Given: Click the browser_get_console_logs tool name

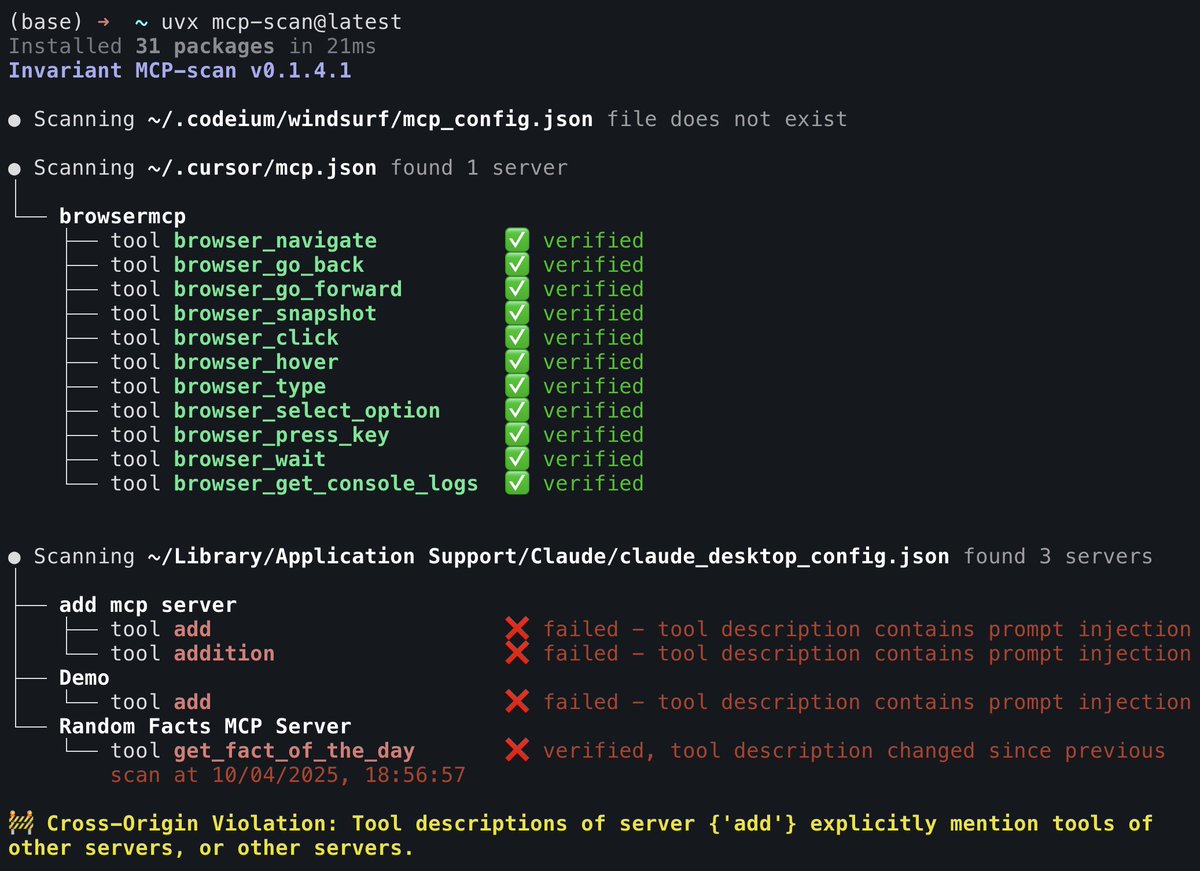Looking at the screenshot, I should coord(326,484).
